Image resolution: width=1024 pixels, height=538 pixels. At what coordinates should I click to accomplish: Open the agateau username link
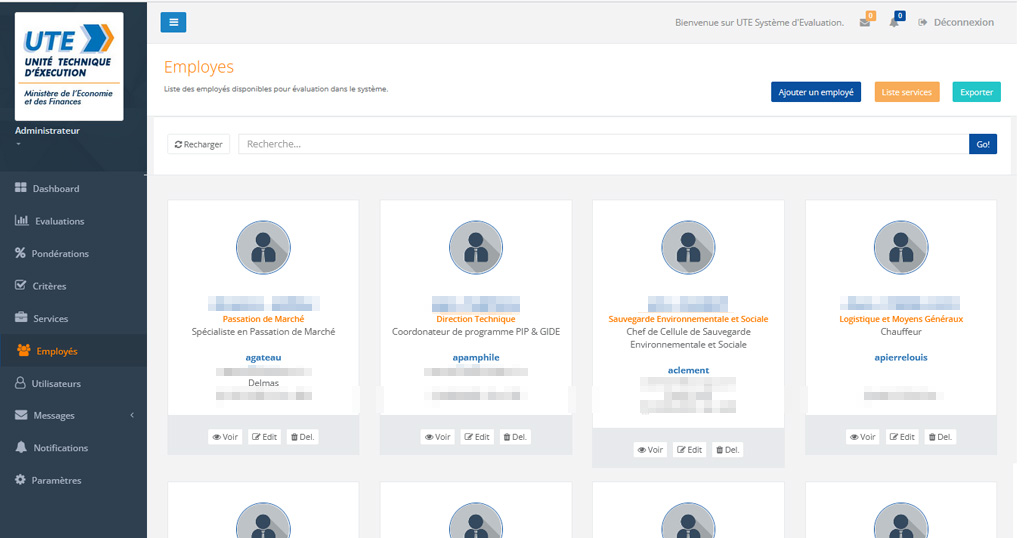(263, 357)
